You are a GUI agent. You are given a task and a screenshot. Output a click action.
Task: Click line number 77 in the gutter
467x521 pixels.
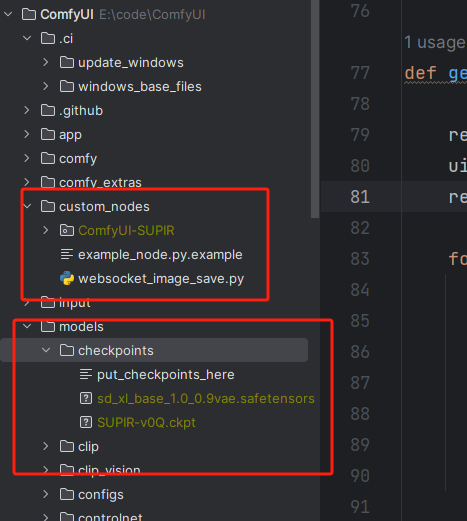tap(360, 73)
